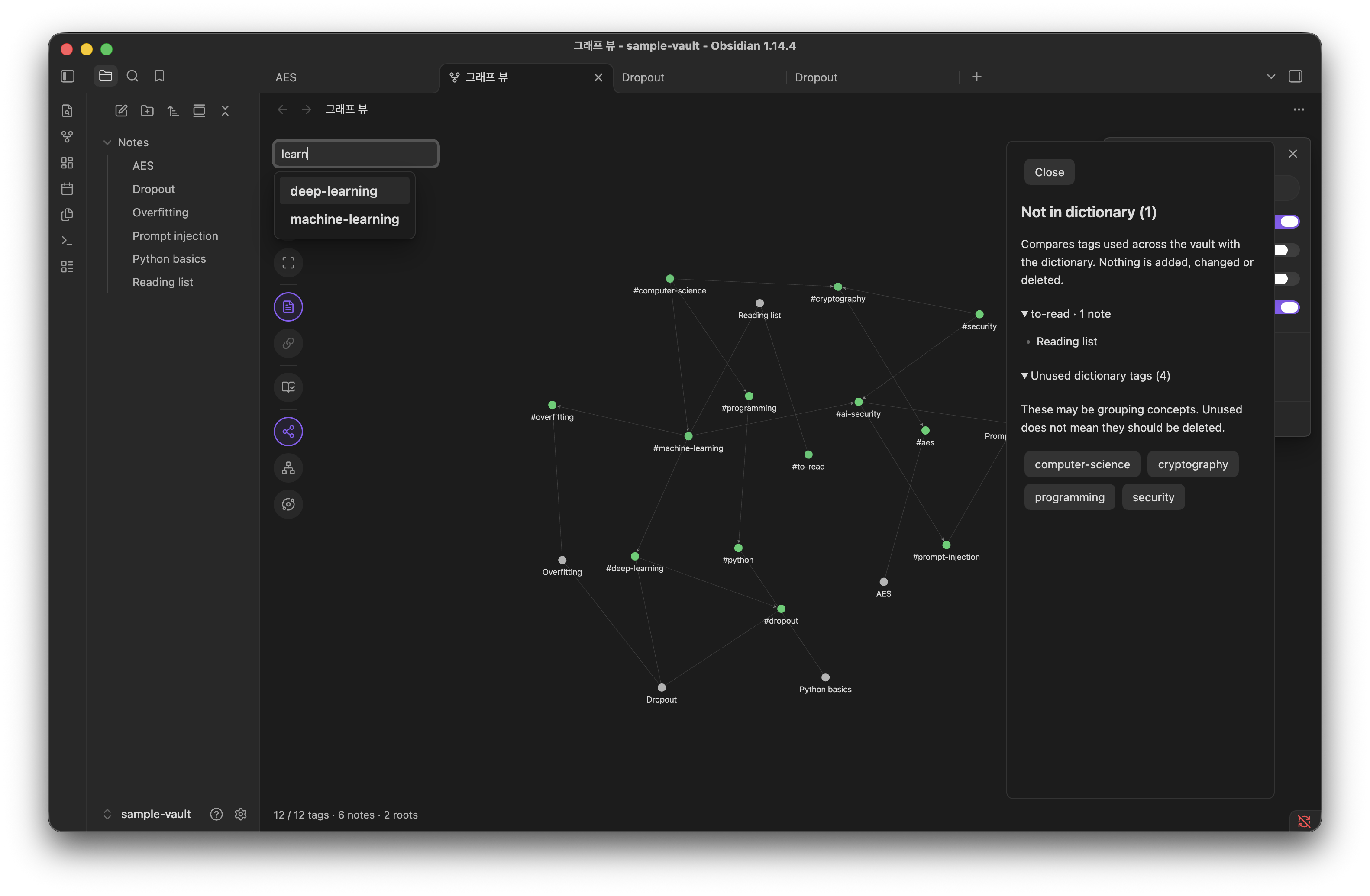Open quick switcher from the ribbon

68,110
